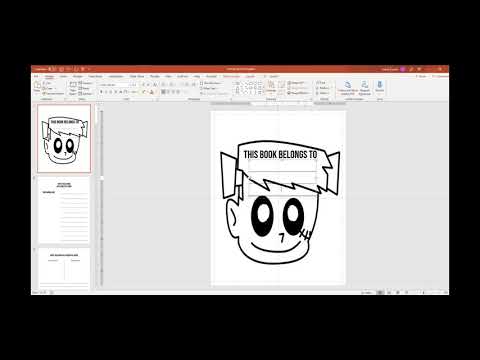Click the Share button
Screen dimensions: 480x360
tap(422, 76)
